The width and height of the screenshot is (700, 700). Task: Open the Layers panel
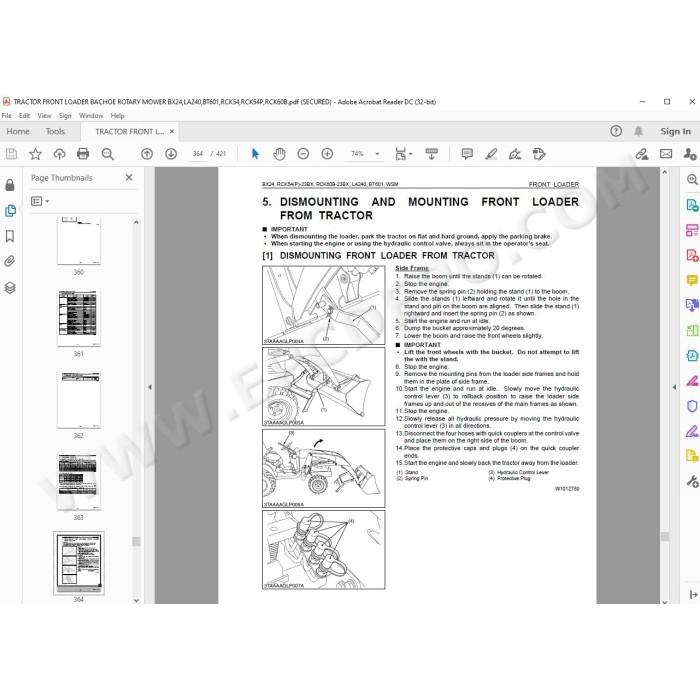point(10,288)
